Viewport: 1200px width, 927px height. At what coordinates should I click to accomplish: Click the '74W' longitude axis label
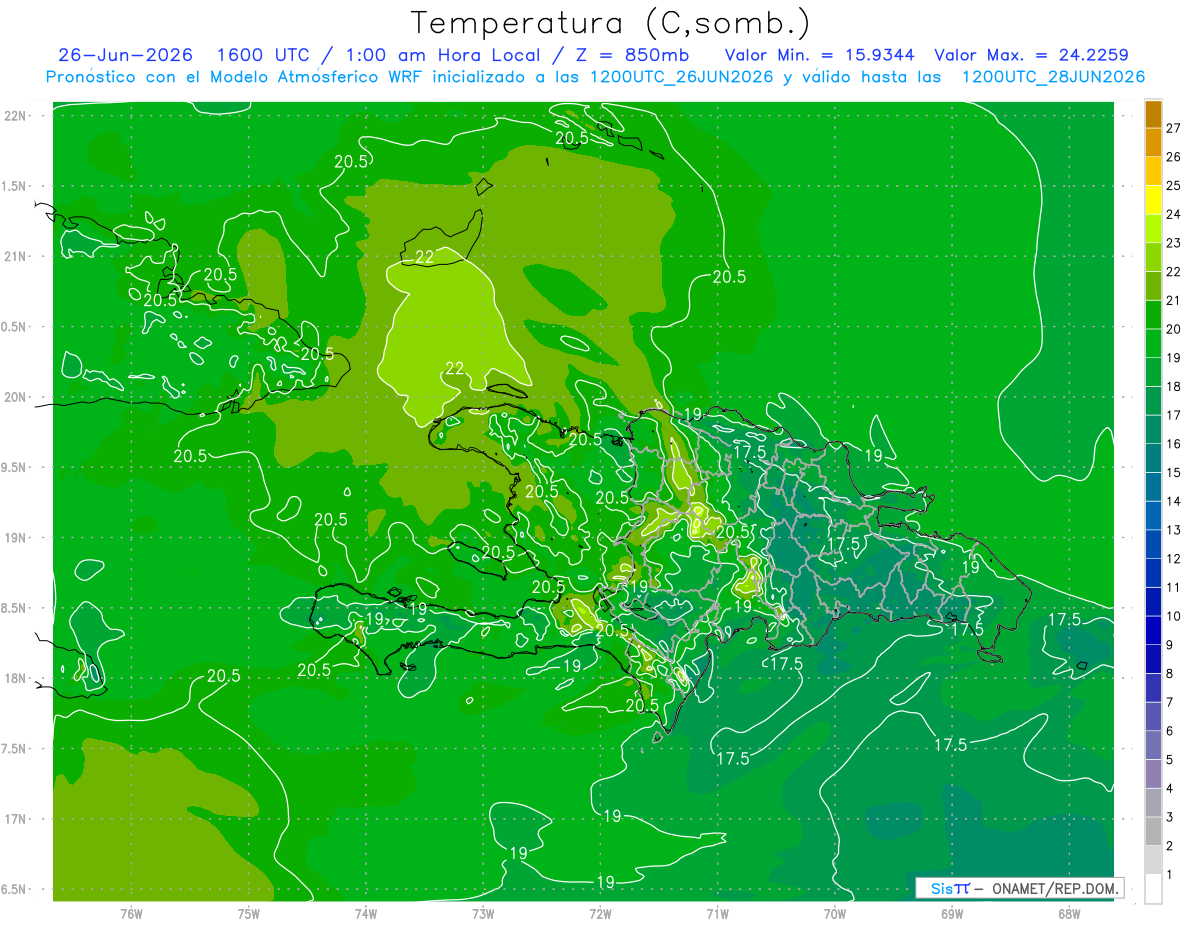(x=366, y=913)
